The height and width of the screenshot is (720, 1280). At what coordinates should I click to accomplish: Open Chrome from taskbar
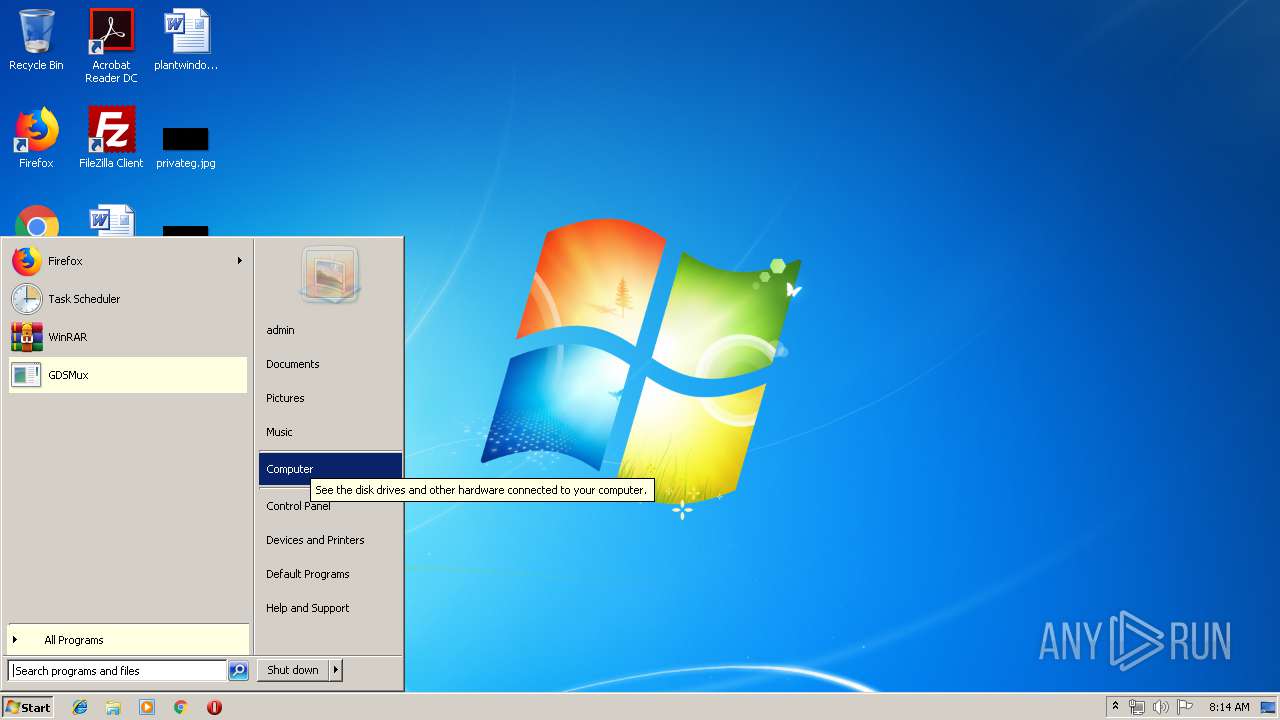tap(180, 707)
